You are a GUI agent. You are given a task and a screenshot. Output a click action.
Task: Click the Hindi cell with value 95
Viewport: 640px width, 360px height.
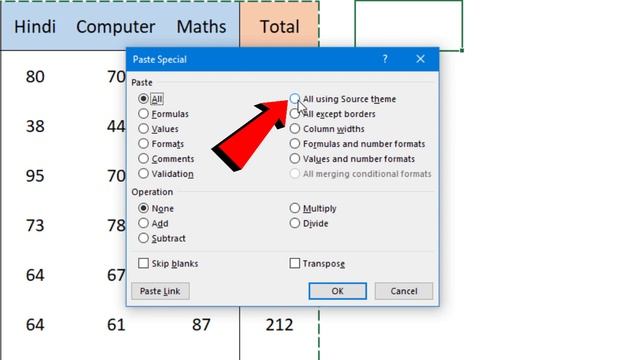pos(35,176)
